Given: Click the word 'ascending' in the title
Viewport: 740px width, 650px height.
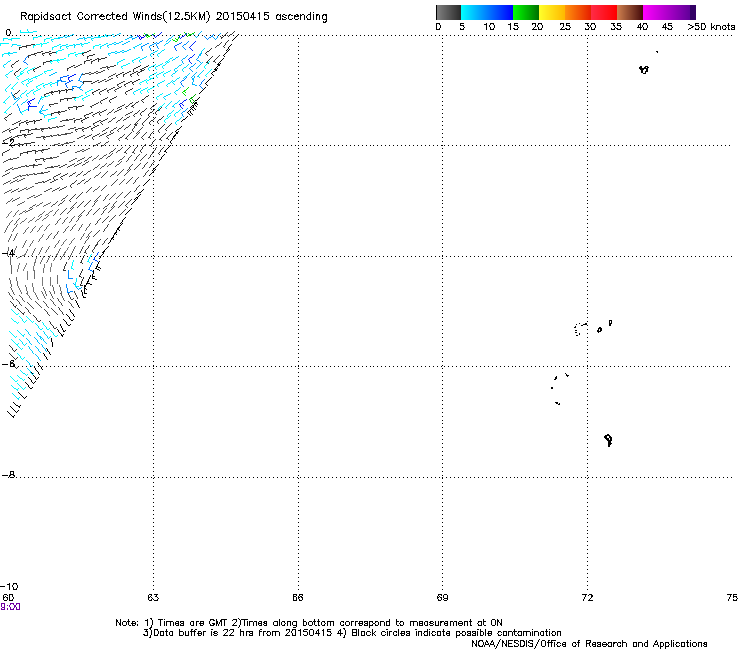Looking at the screenshot, I should 301,17.
